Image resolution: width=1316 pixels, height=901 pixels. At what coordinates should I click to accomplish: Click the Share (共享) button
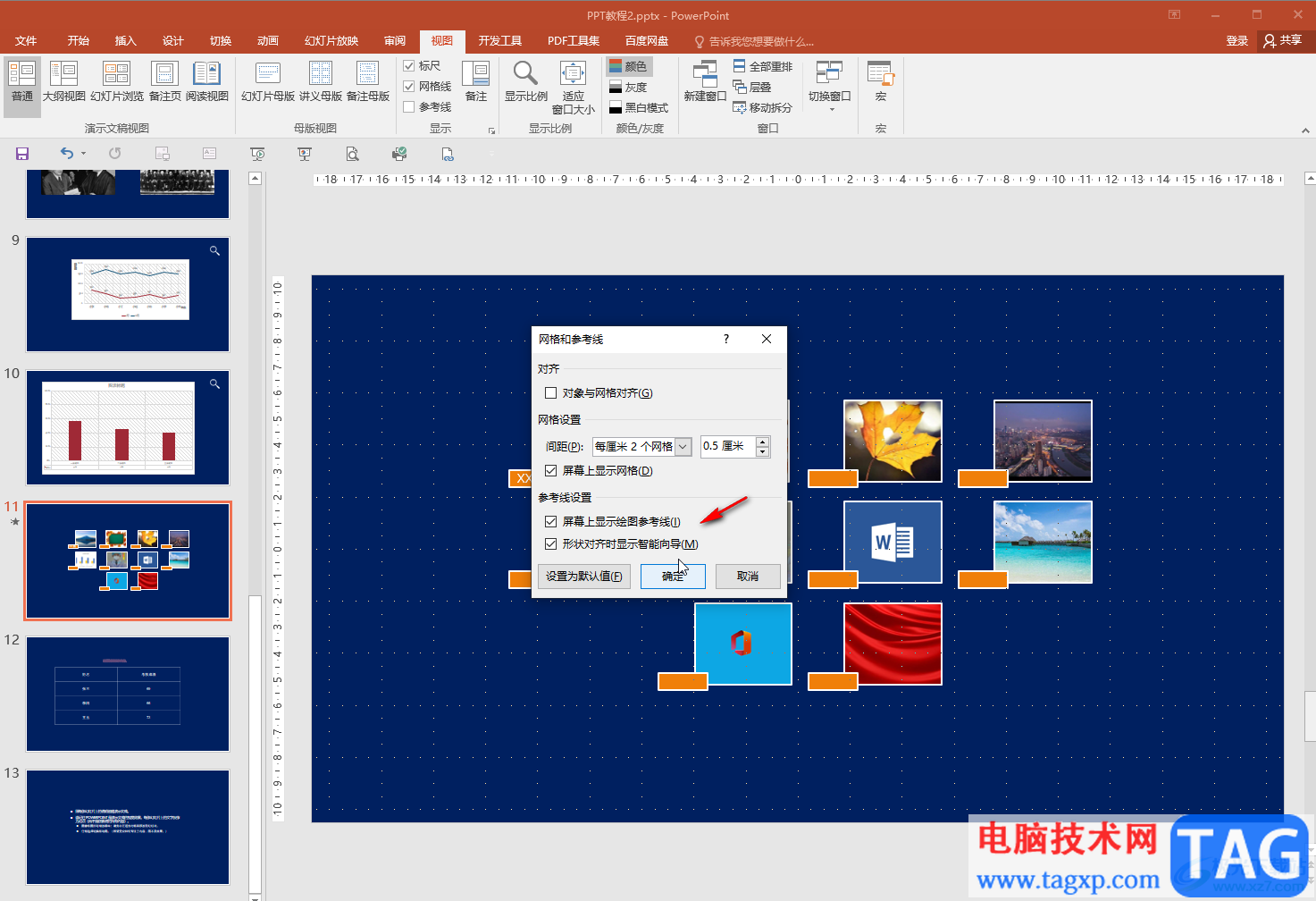coord(1283,40)
